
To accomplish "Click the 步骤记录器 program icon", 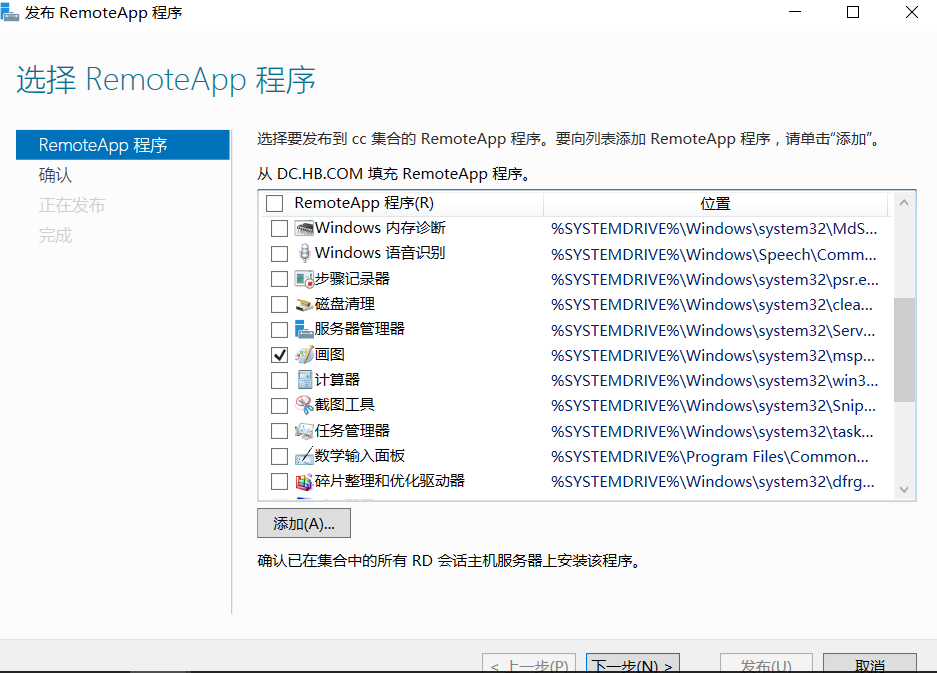I will click(304, 279).
